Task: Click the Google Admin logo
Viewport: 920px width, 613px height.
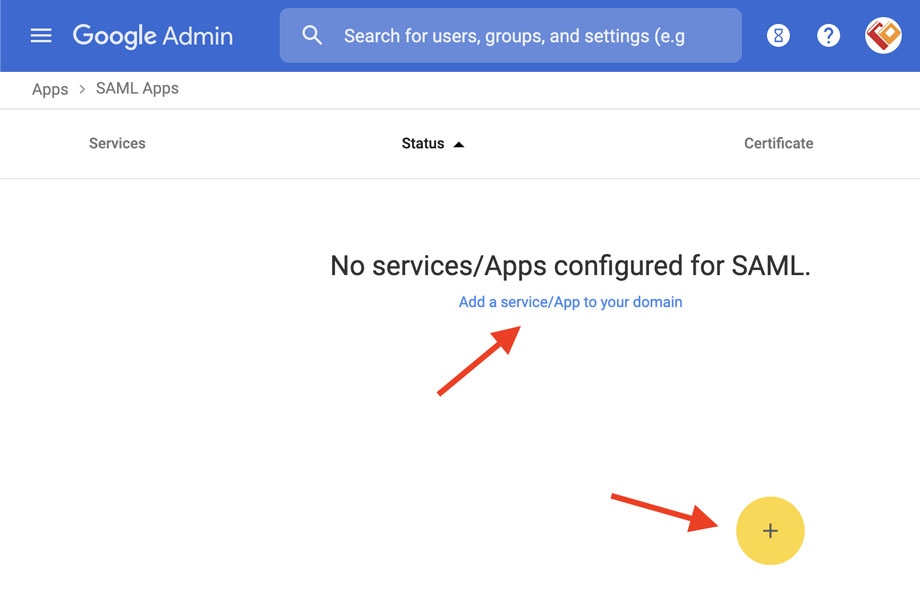Action: (153, 36)
